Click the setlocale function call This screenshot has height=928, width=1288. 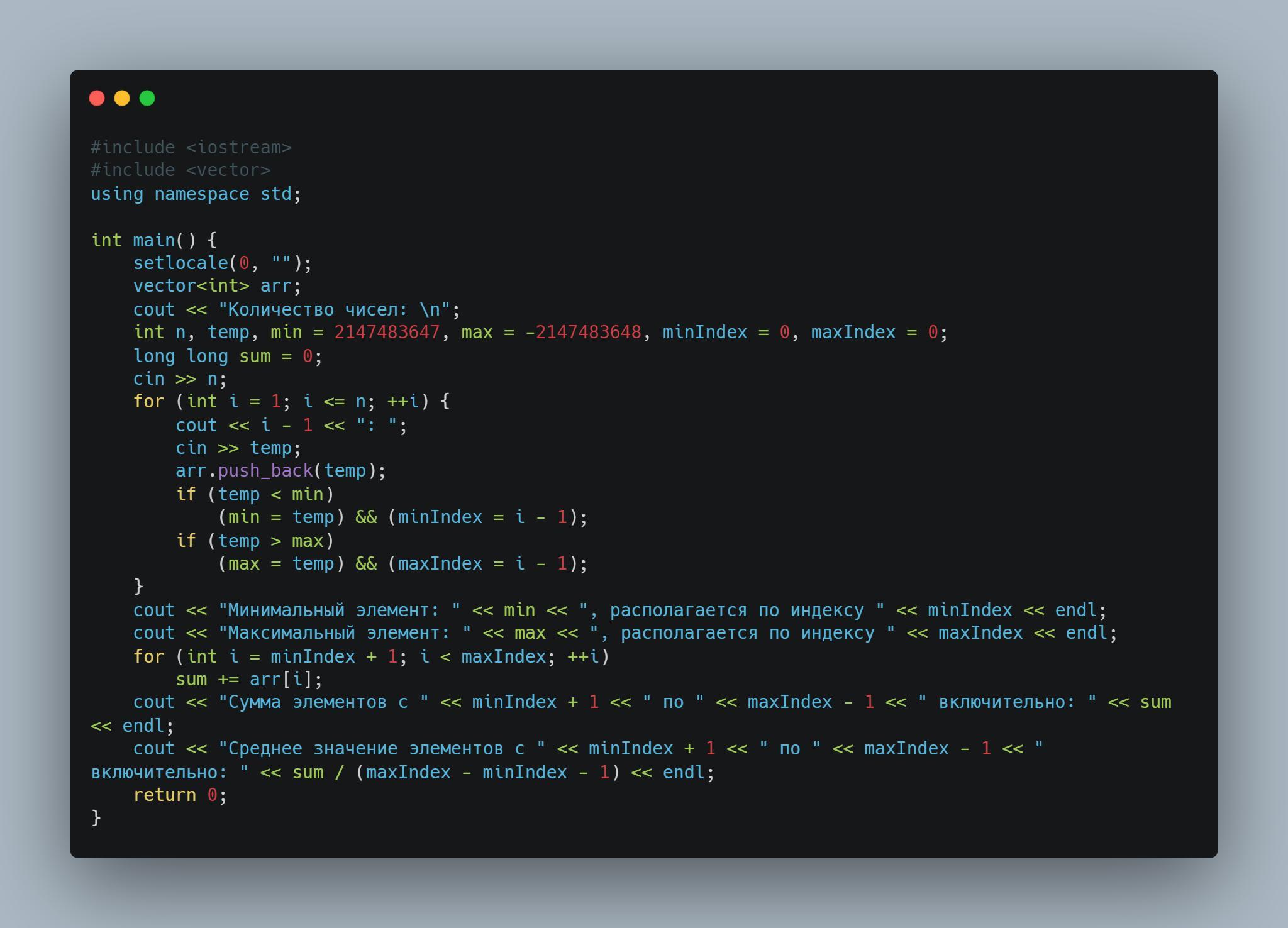click(223, 263)
